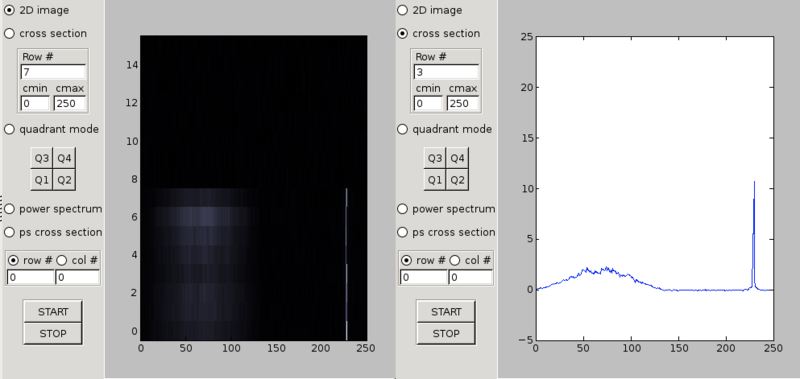Focus row number field under row # left panel
Viewport: 800px width, 379px height.
pyautogui.click(x=30, y=277)
